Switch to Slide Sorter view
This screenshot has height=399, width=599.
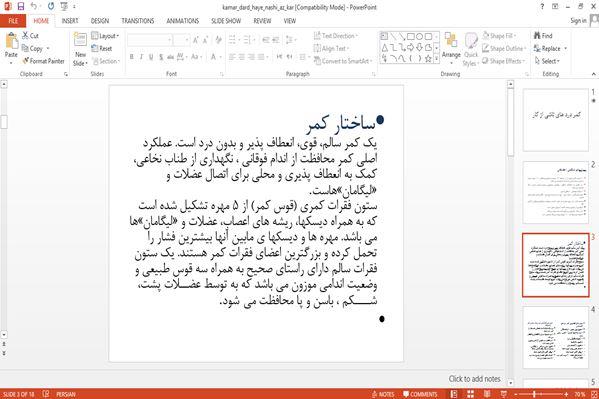[470, 394]
